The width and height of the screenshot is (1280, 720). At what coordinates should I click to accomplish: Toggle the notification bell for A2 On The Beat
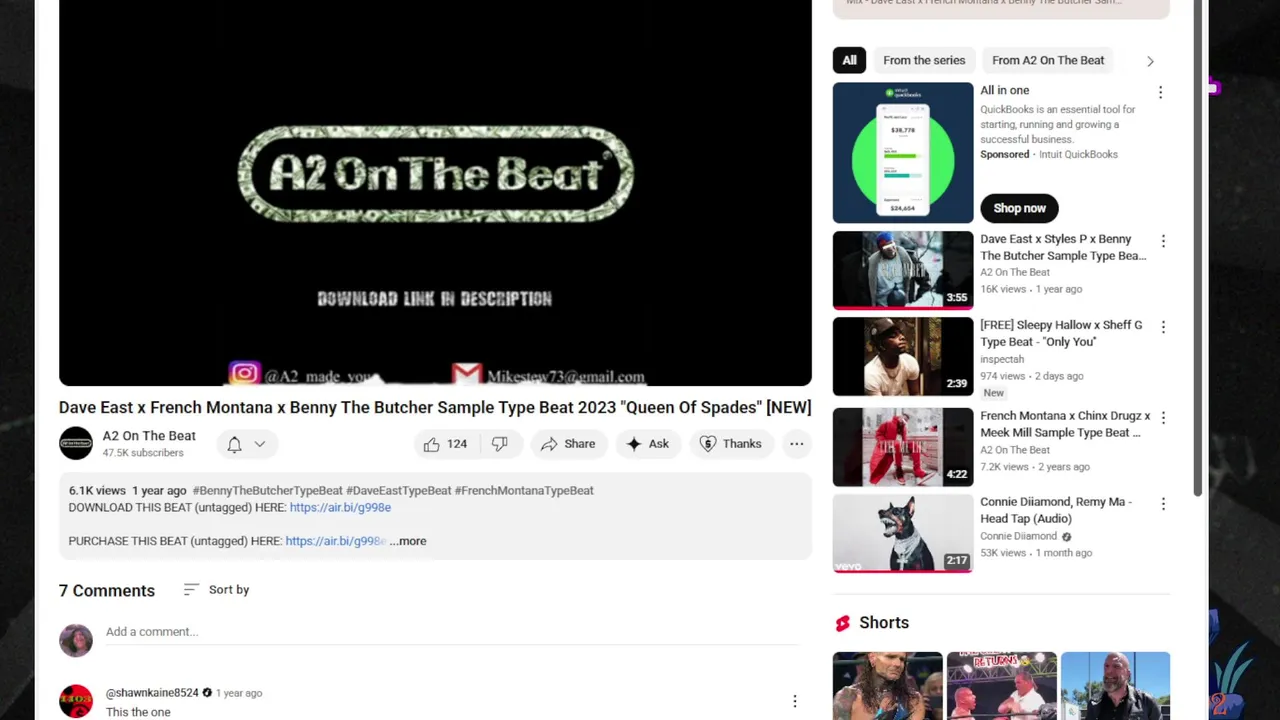coord(234,445)
